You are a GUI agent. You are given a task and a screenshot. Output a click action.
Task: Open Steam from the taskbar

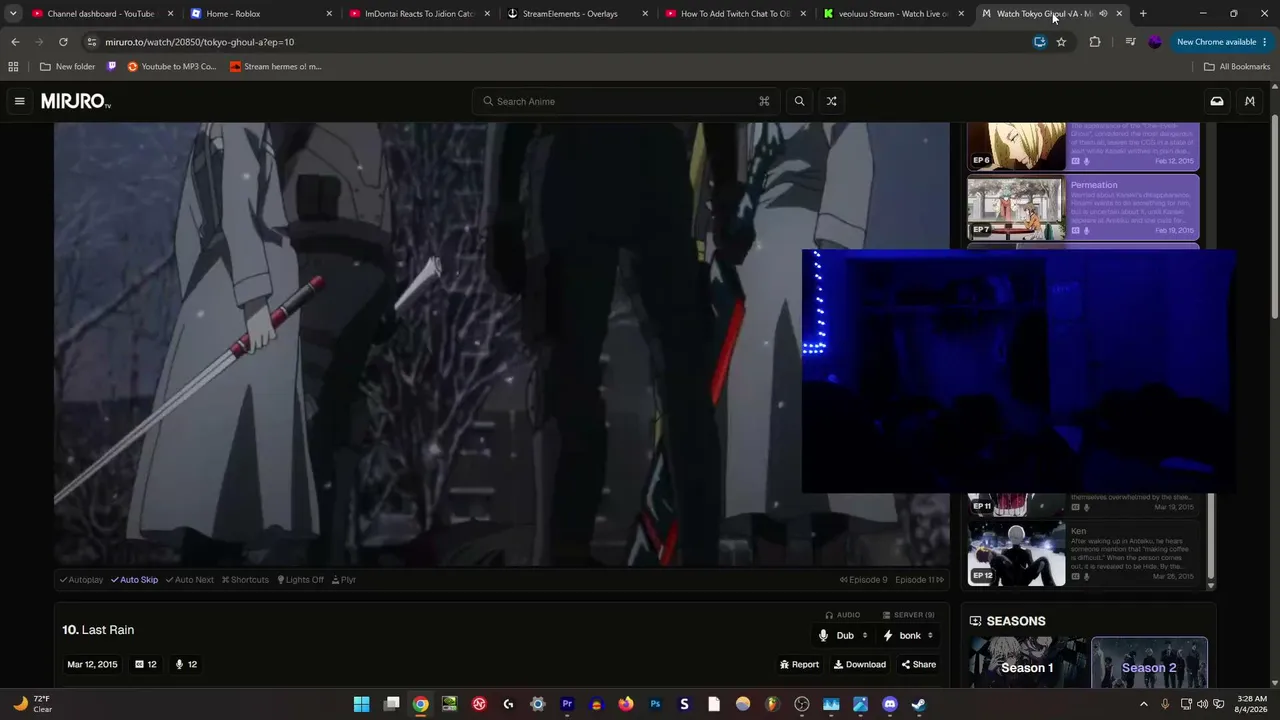point(919,704)
